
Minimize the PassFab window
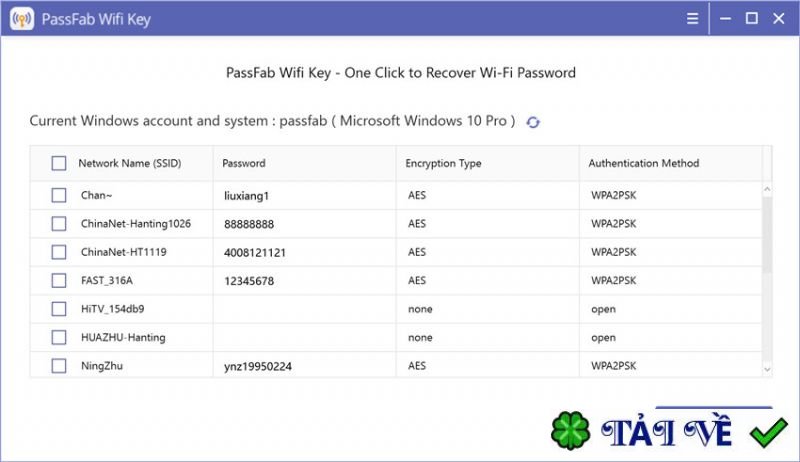[725, 19]
